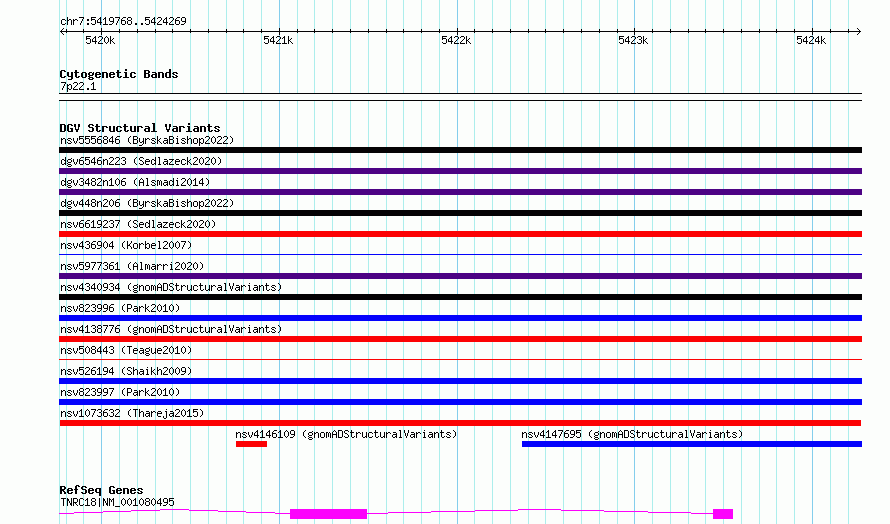Select the black bar under nsv4340934
890x524 pixels.
(460, 297)
